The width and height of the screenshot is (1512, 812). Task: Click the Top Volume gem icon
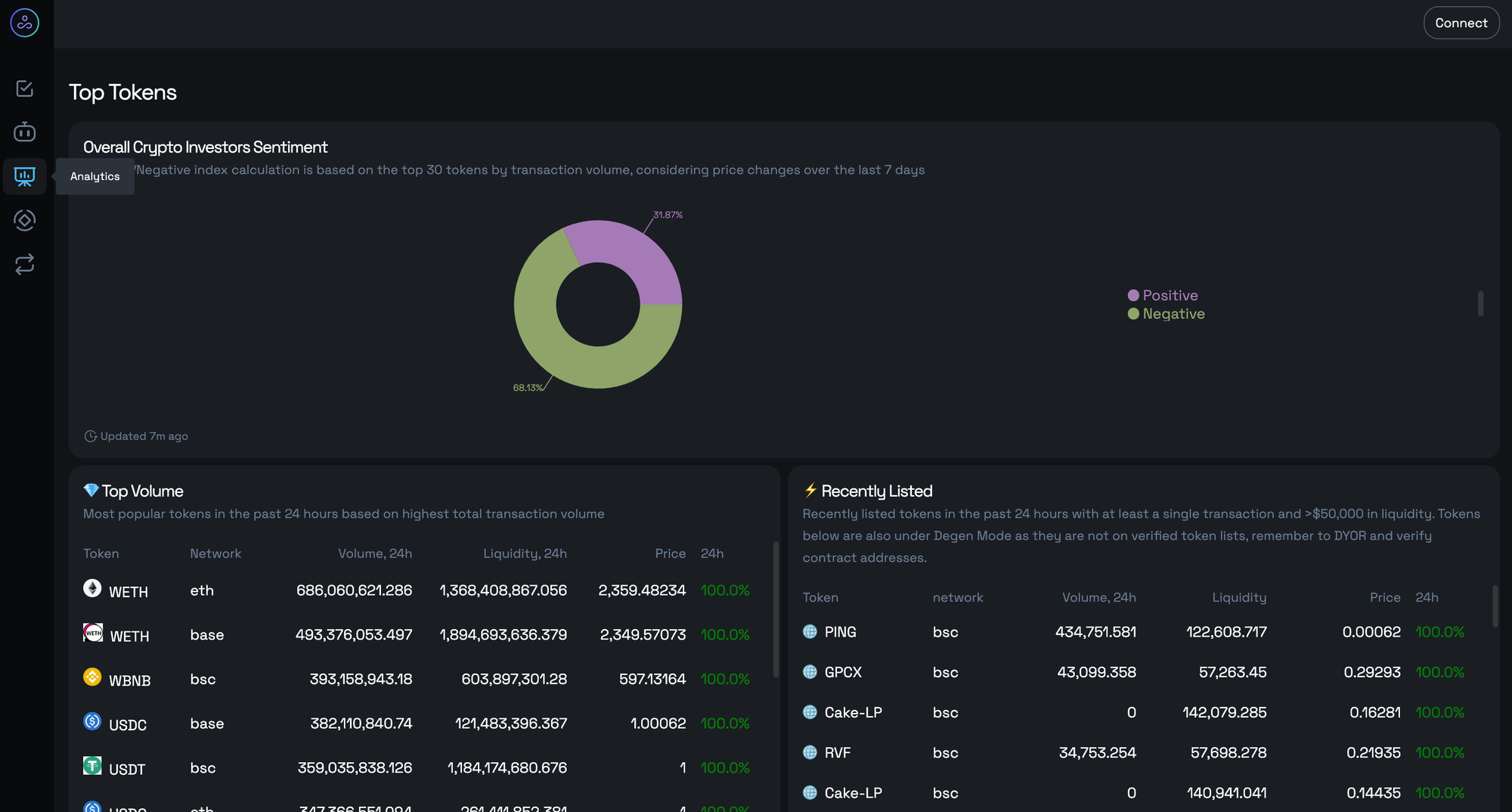point(91,490)
